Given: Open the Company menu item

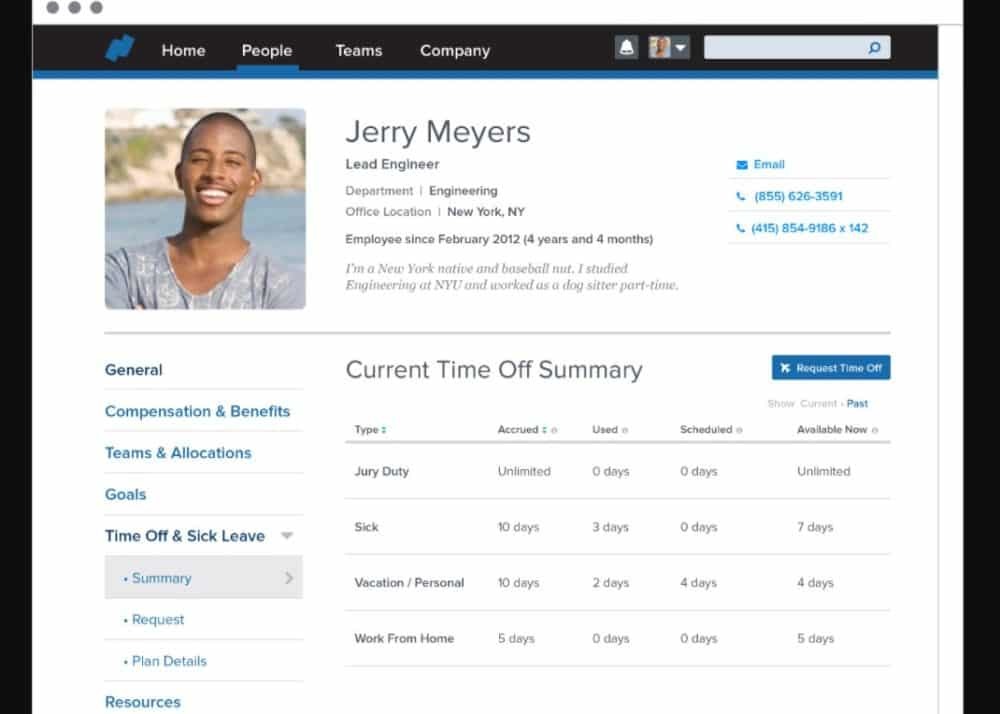Looking at the screenshot, I should (455, 50).
